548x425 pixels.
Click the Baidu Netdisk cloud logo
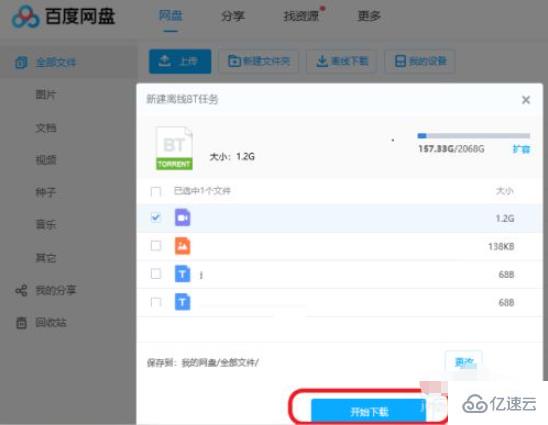[26, 16]
